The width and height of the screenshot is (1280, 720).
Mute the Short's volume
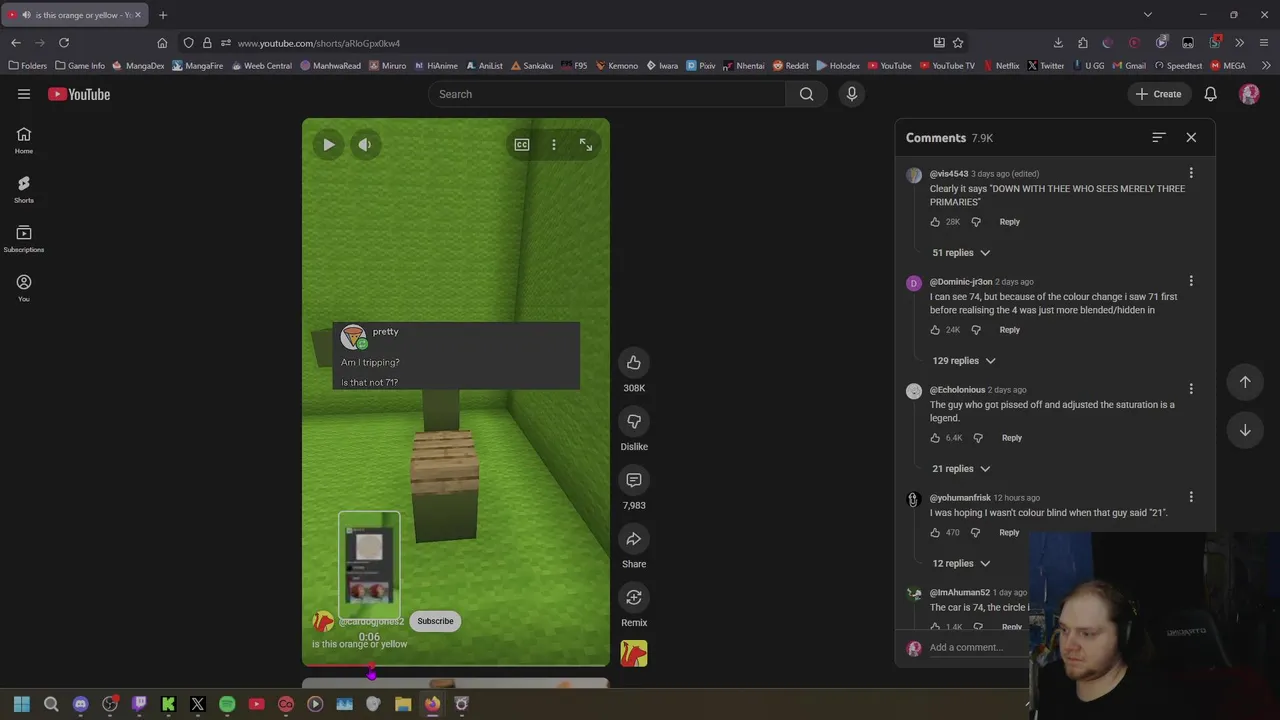pos(365,145)
